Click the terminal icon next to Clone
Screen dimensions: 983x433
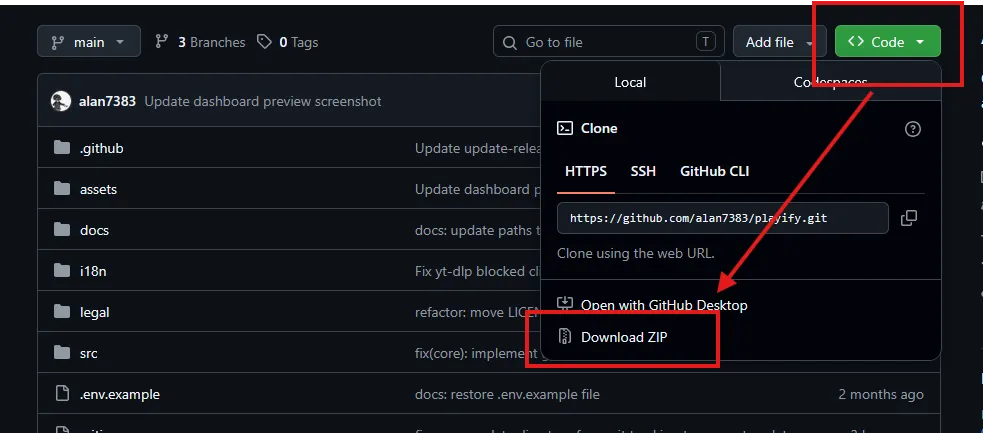[565, 128]
